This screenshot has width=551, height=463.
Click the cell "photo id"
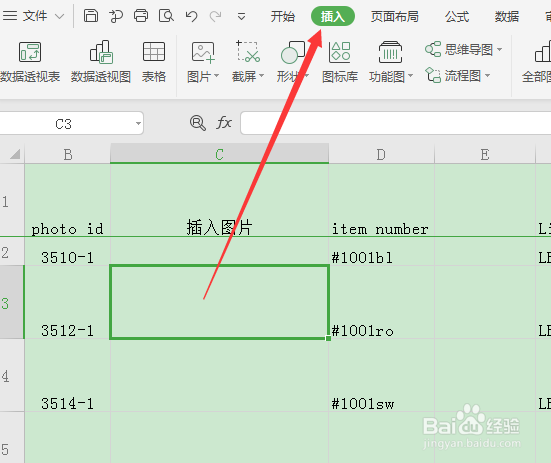coord(67,200)
